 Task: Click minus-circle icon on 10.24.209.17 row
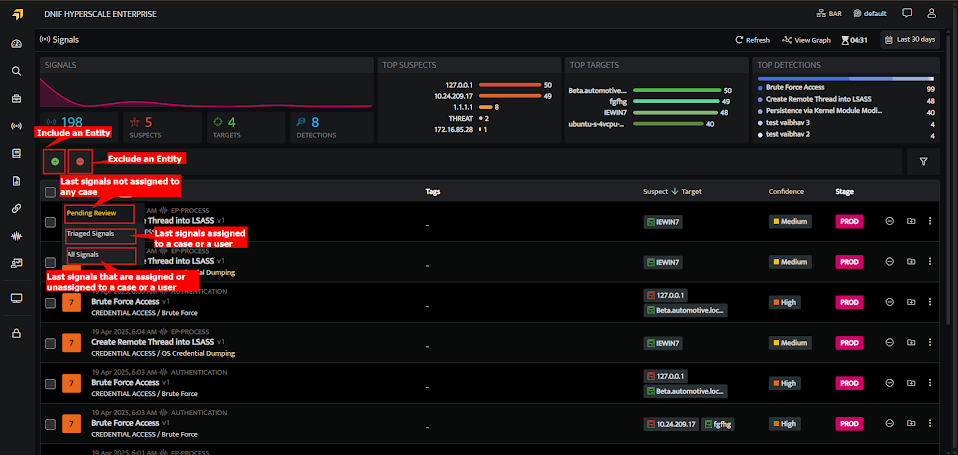890,423
